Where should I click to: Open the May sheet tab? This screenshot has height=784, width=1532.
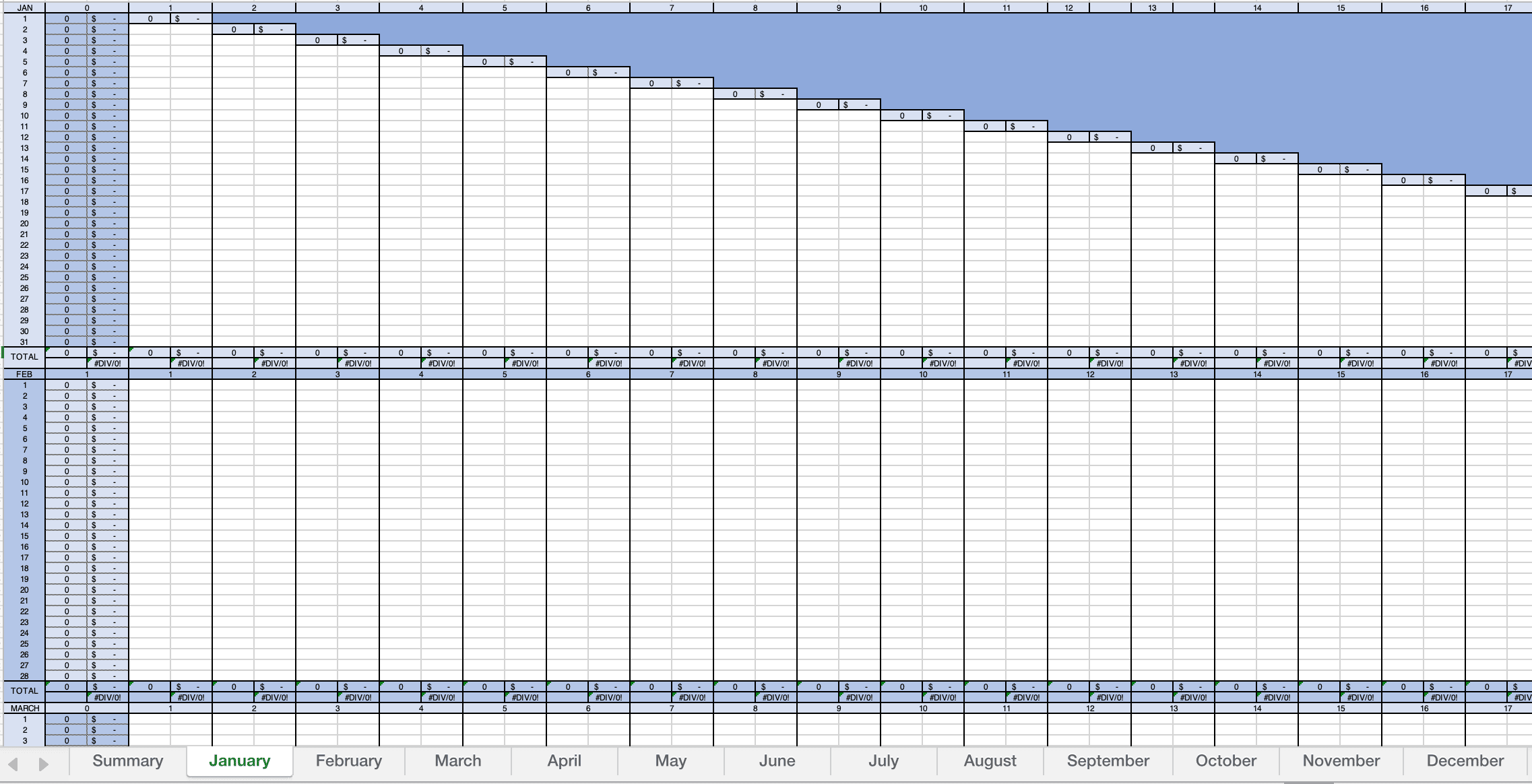pos(671,761)
